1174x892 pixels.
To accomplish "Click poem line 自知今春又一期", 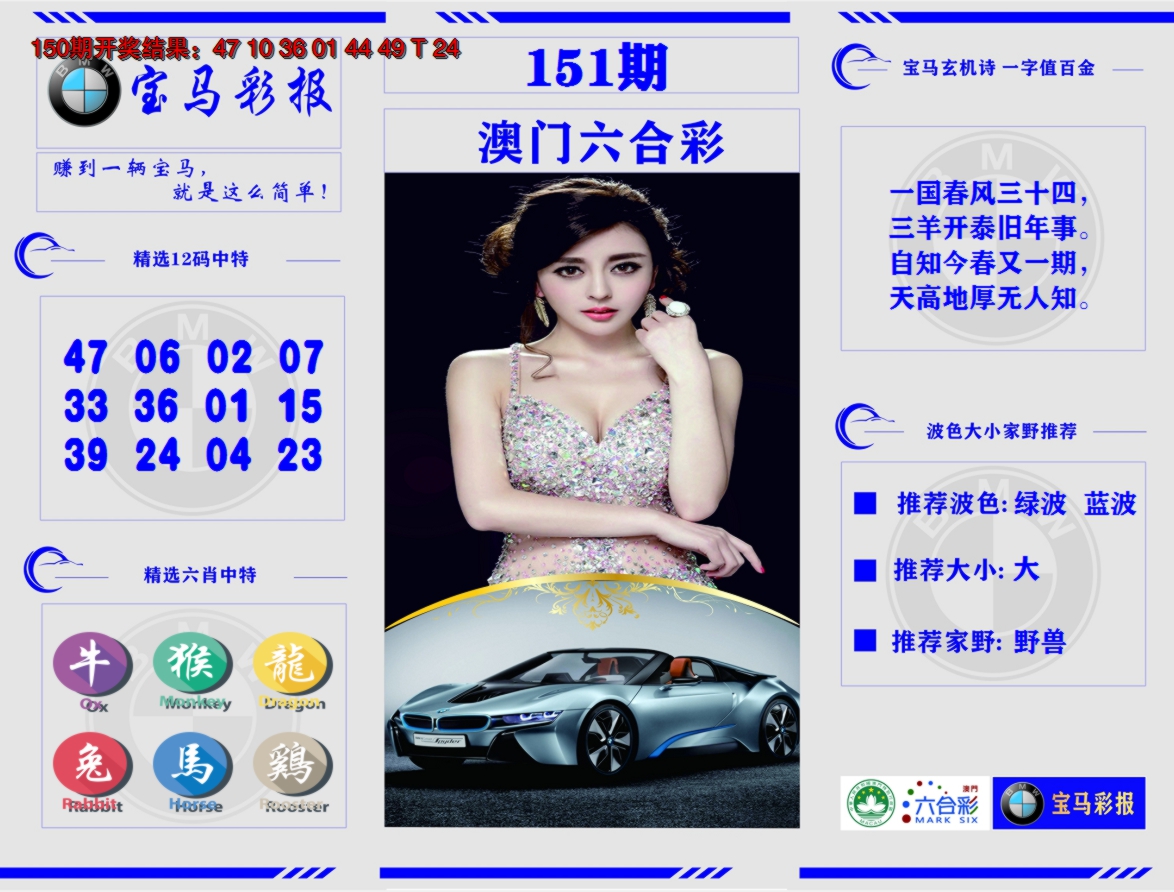I will click(x=988, y=263).
